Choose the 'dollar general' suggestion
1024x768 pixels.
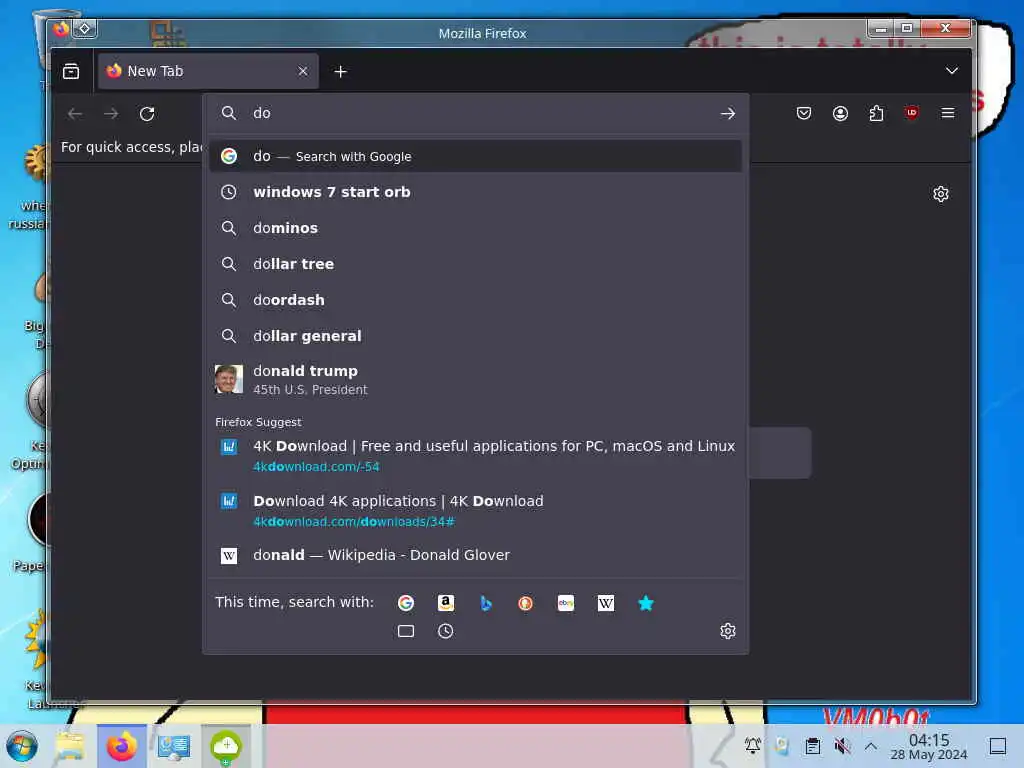475,336
